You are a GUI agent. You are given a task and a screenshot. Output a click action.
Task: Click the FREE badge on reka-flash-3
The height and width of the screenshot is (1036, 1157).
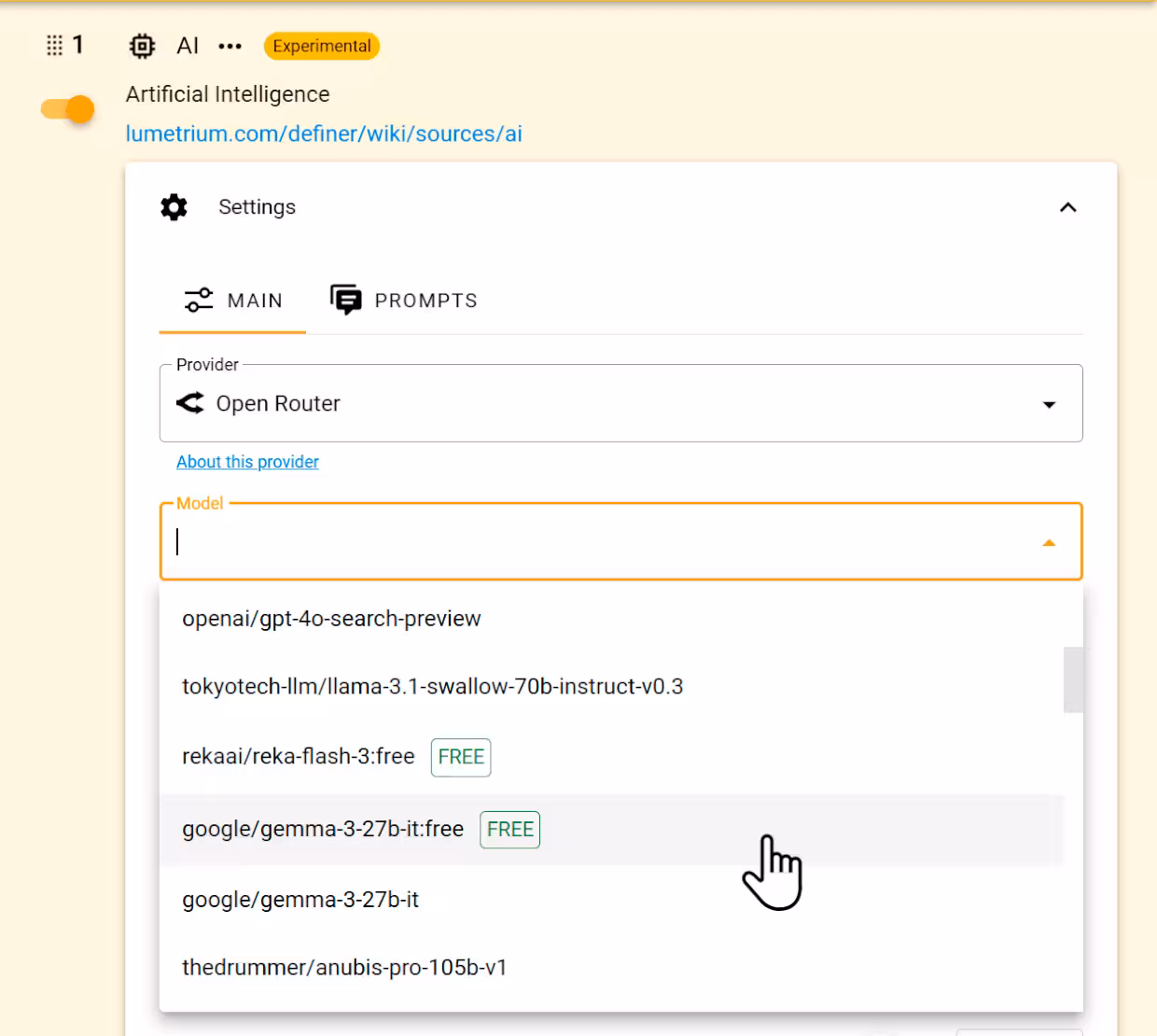(x=461, y=757)
